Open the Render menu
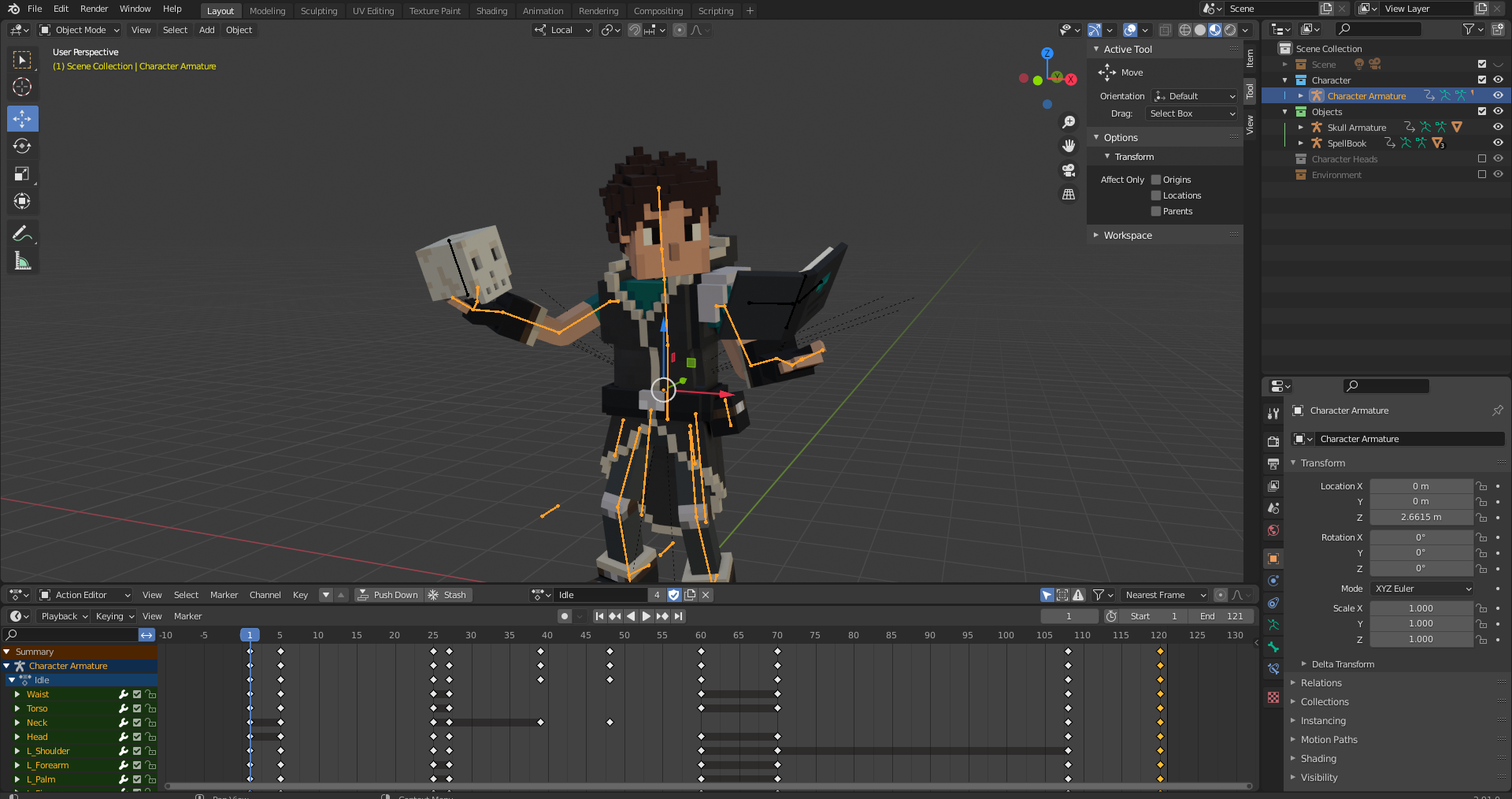 94,9
